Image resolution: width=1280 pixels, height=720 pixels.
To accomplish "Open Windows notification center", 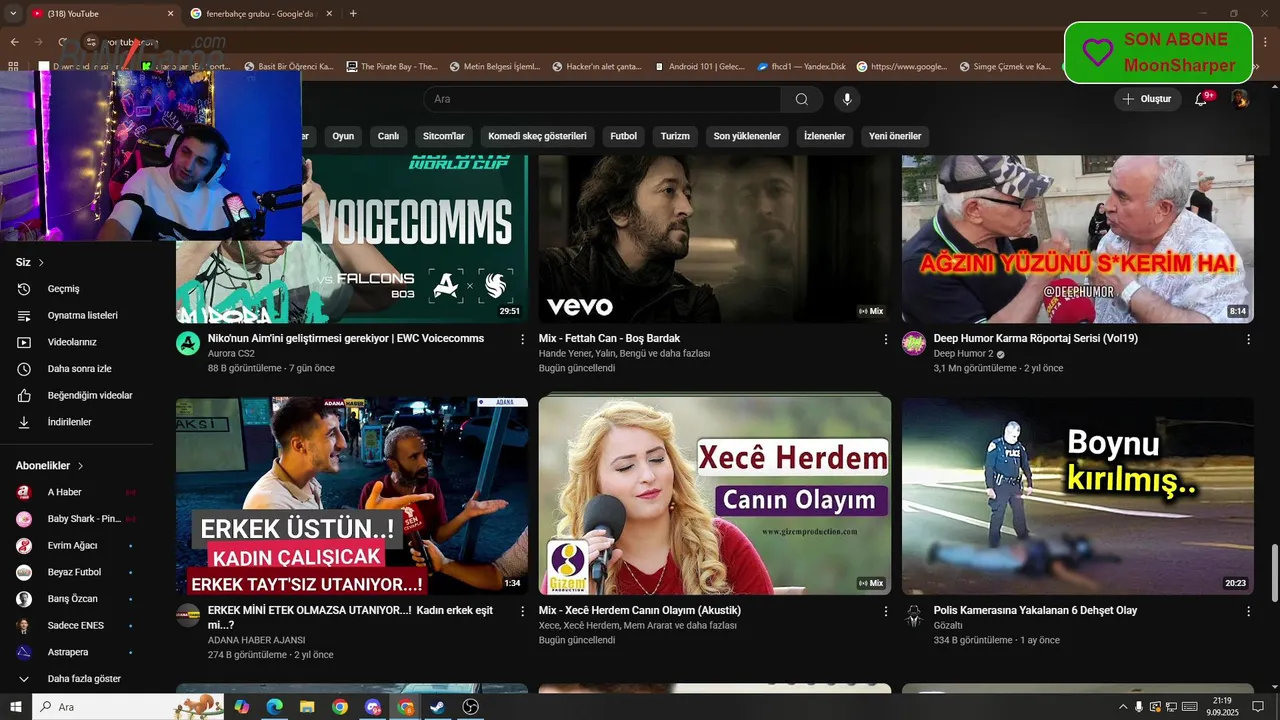I will [1258, 707].
